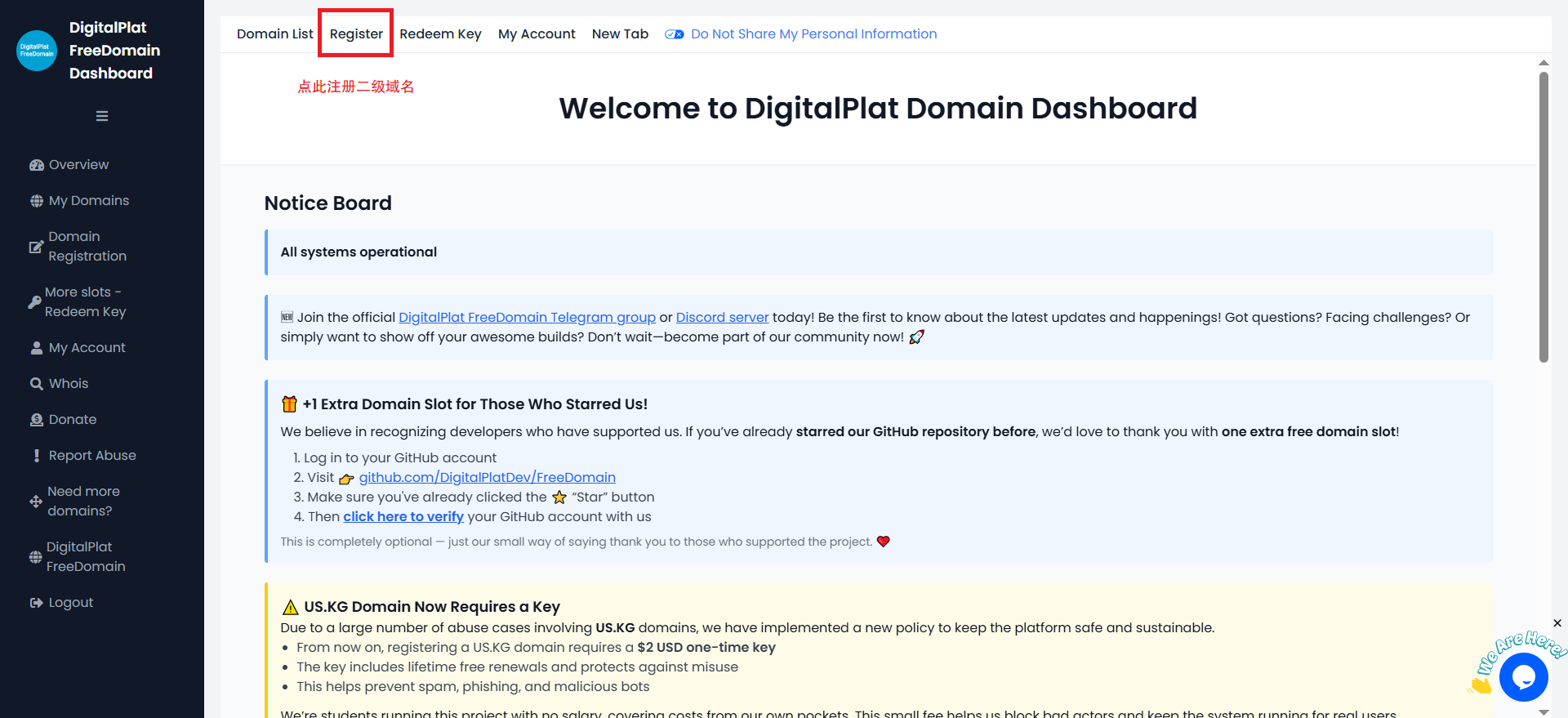Follow the Discord server link
The width and height of the screenshot is (1568, 718).
click(x=722, y=318)
